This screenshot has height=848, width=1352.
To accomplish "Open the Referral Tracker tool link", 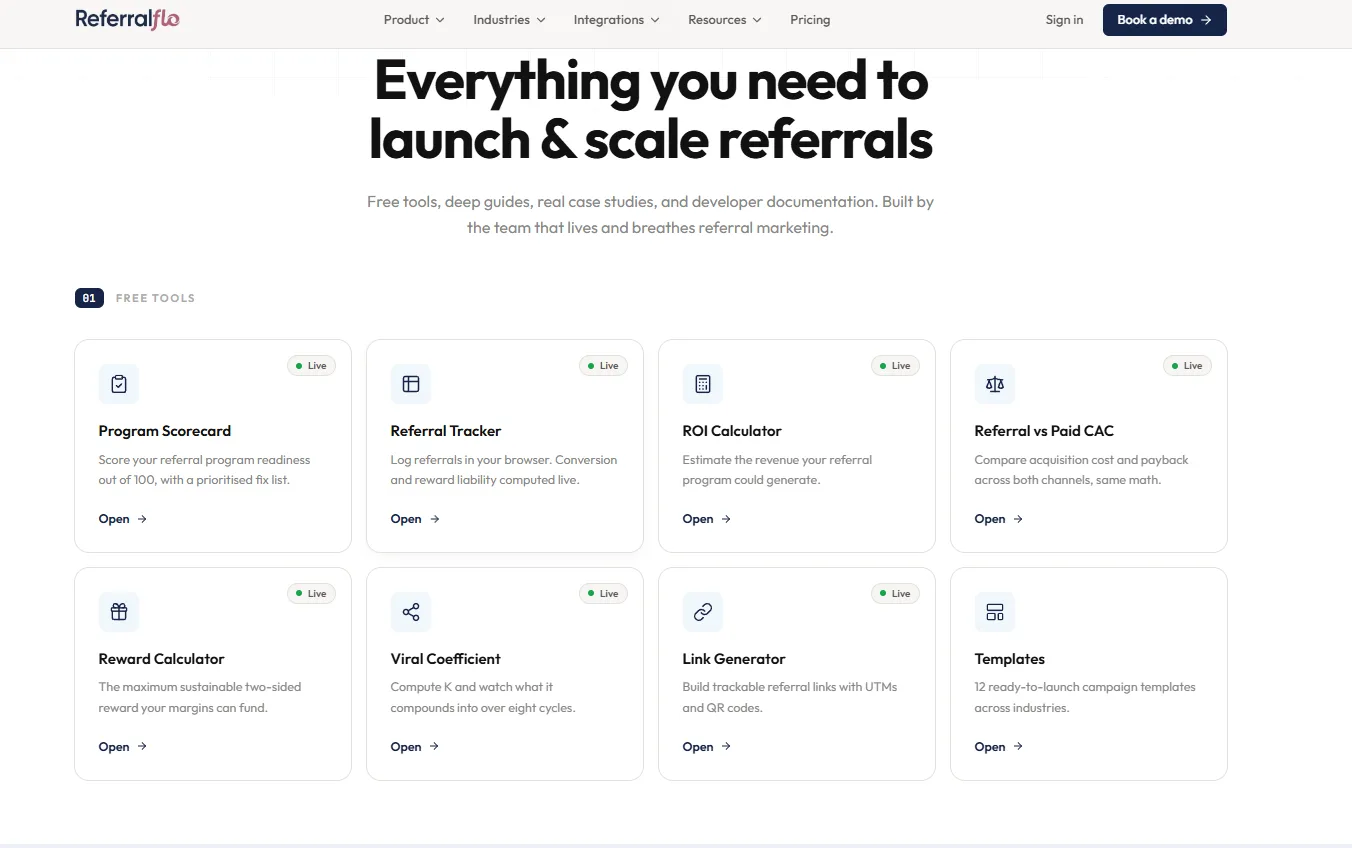I will pos(415,519).
